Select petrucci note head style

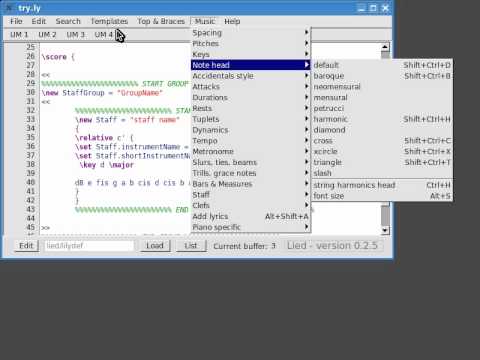pos(382,108)
